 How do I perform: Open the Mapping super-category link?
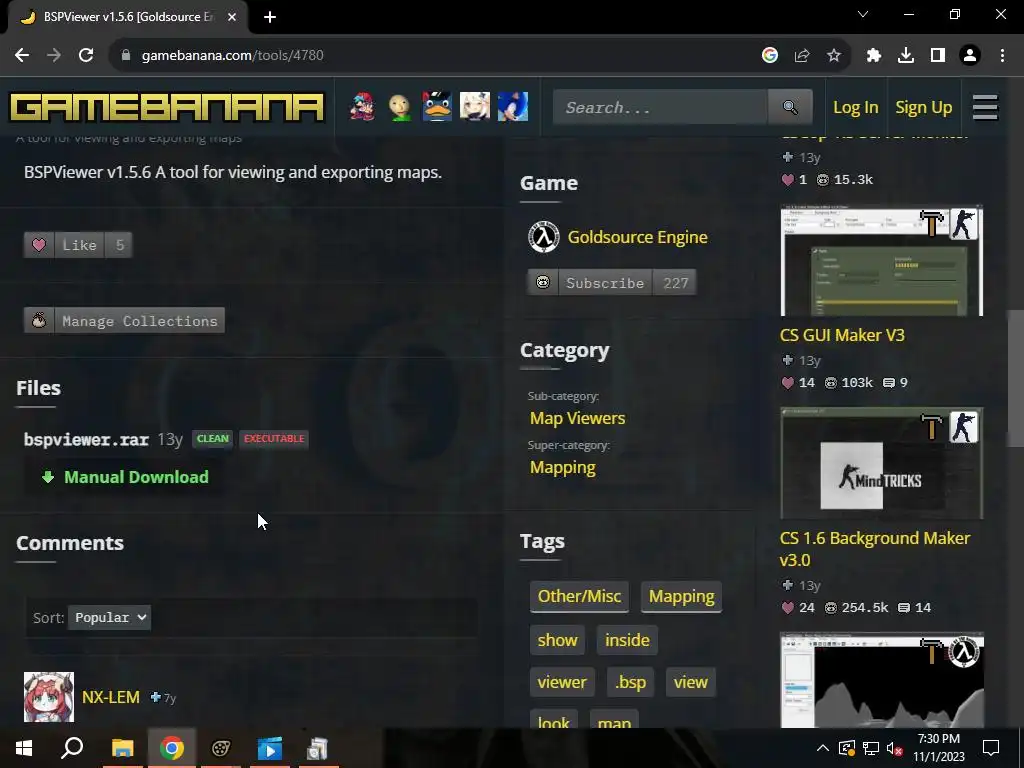coord(562,467)
